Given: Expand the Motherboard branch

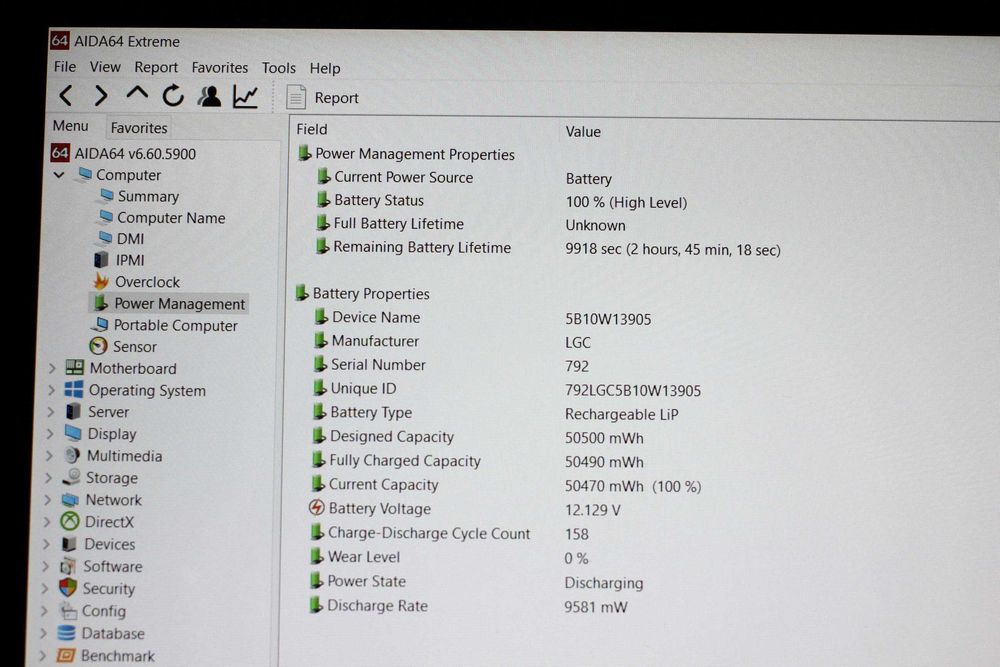Looking at the screenshot, I should click(52, 369).
